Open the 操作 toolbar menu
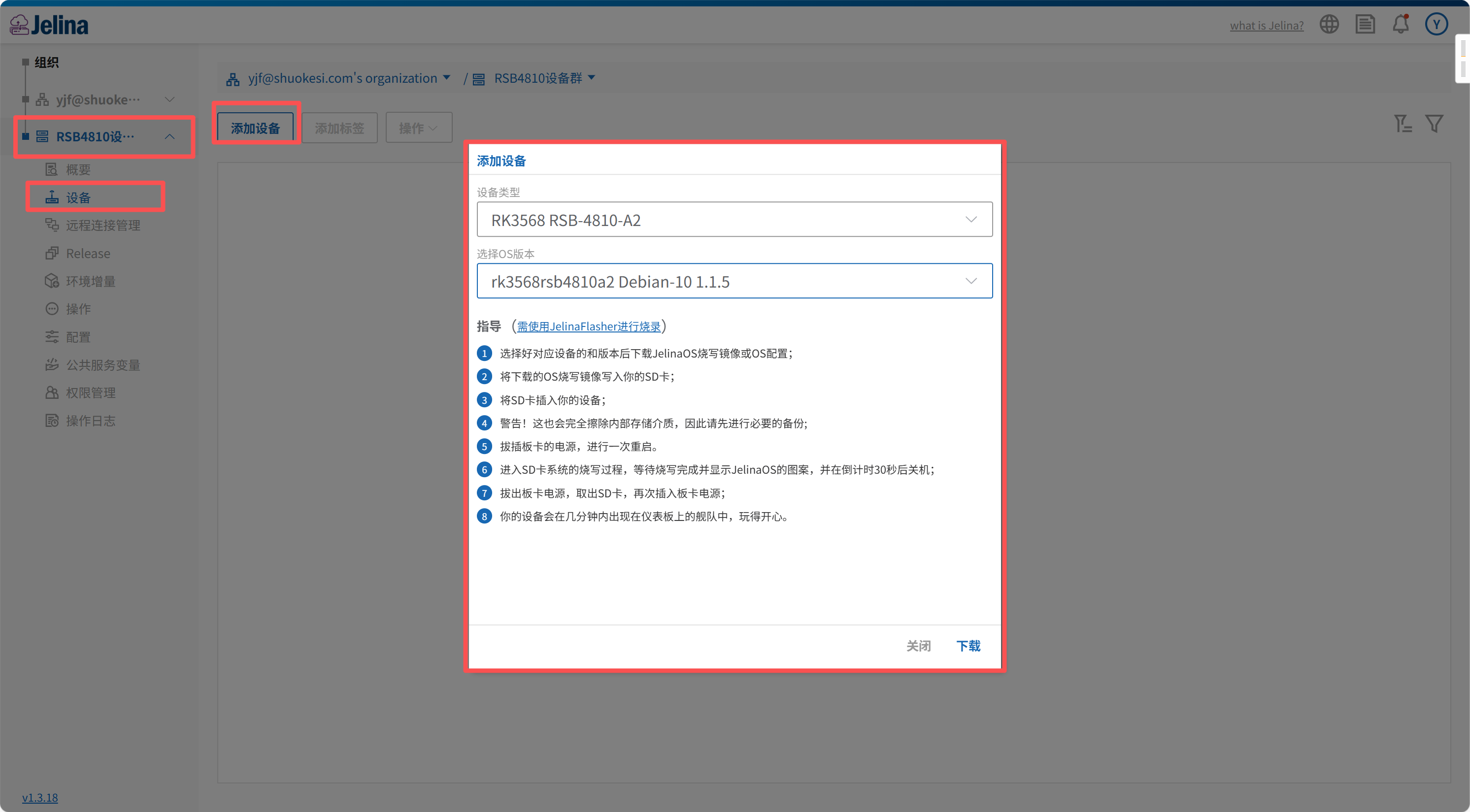The height and width of the screenshot is (812, 1470). [x=418, y=127]
